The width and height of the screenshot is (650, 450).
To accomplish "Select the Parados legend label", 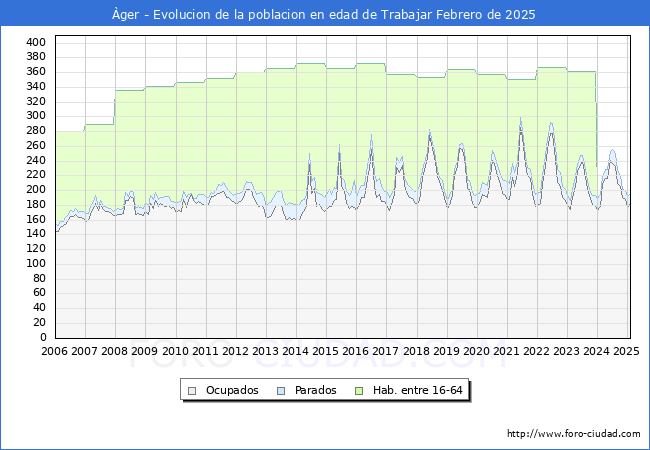I will point(315,390).
